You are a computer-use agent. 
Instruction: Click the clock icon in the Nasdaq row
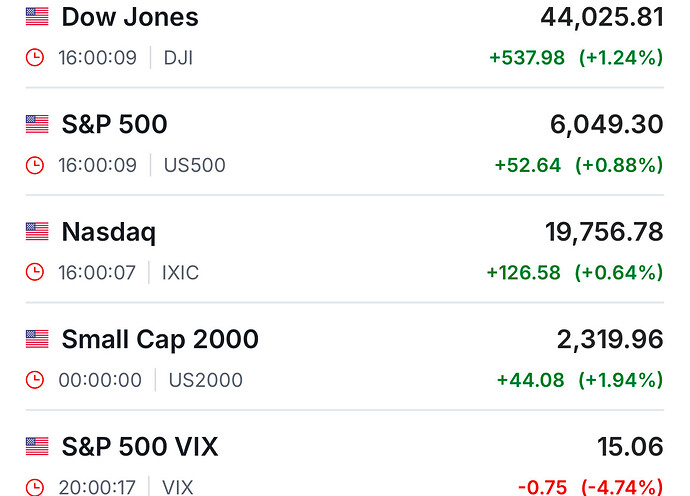(35, 272)
